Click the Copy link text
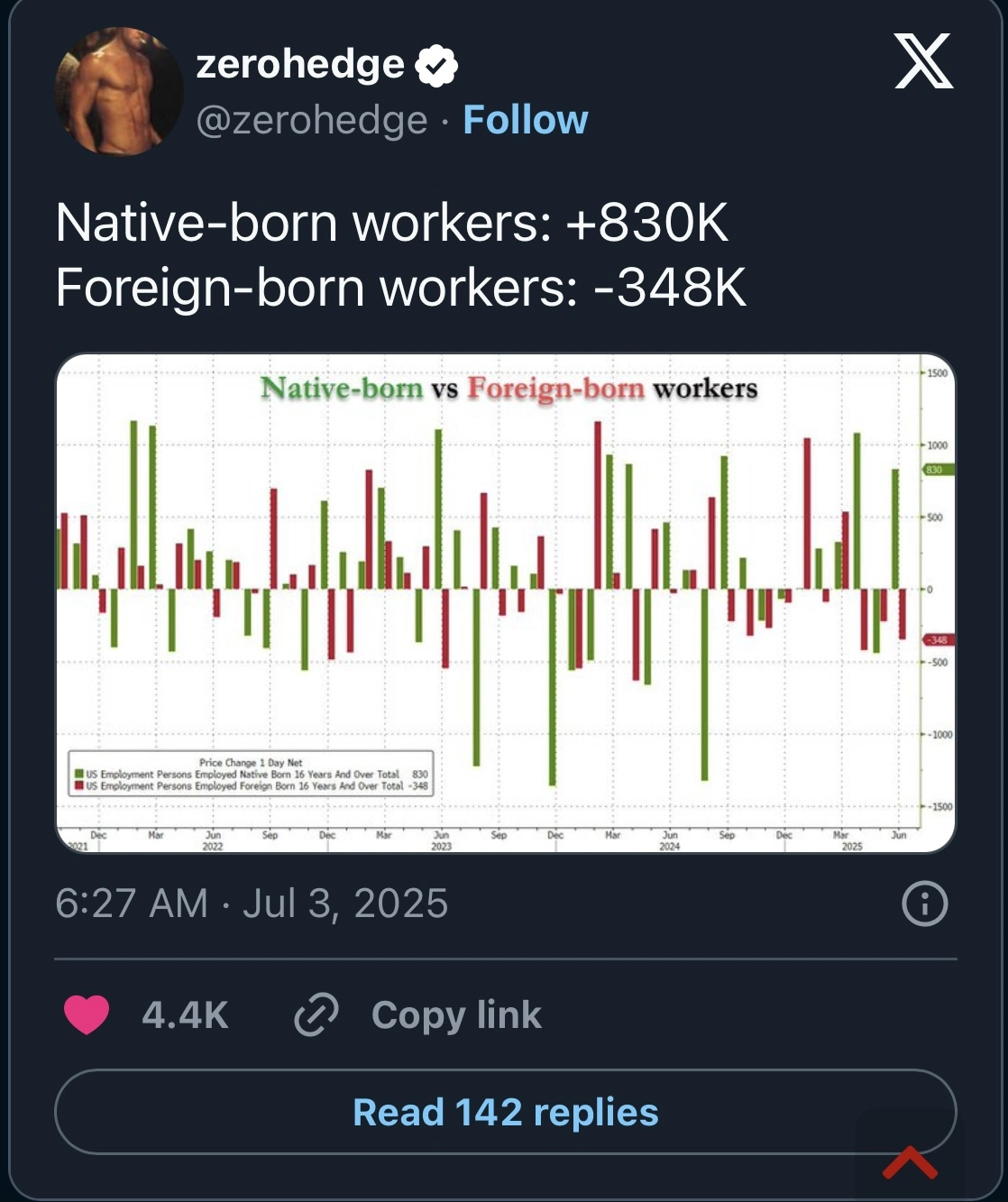 click(x=456, y=1014)
